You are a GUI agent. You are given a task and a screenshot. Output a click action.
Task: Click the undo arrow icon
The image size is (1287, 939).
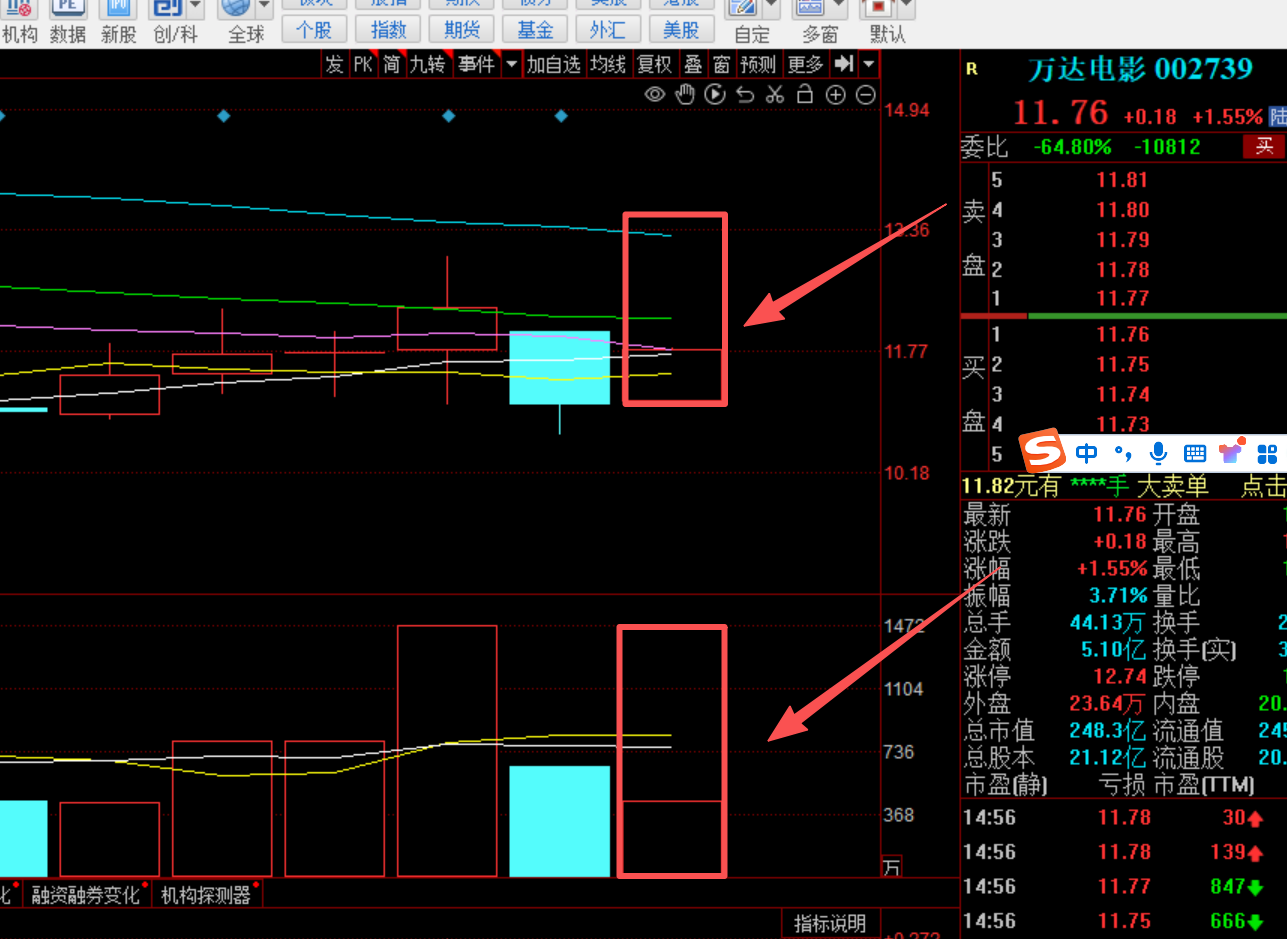pos(745,95)
